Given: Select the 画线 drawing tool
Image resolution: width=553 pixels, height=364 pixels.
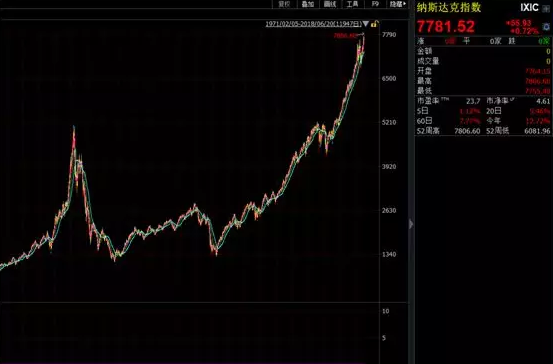Looking at the screenshot, I should click(x=330, y=4).
